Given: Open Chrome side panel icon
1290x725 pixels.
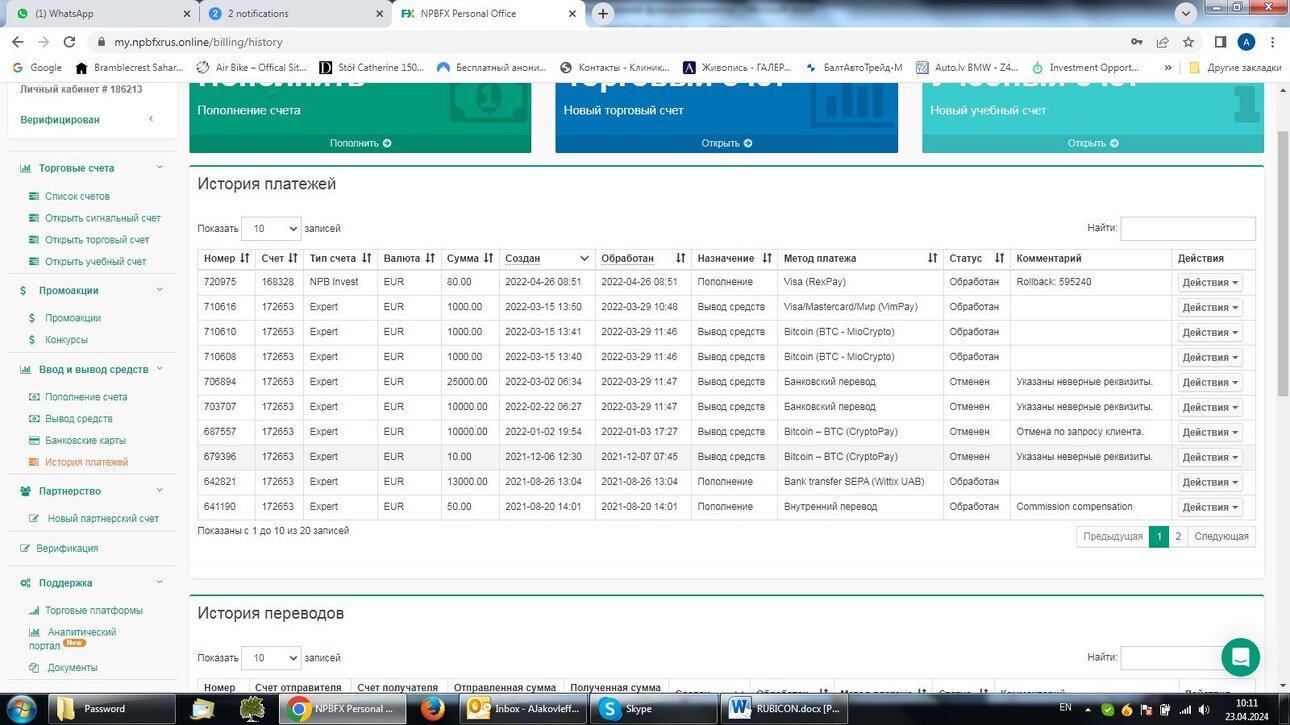Looking at the screenshot, I should coord(1220,42).
